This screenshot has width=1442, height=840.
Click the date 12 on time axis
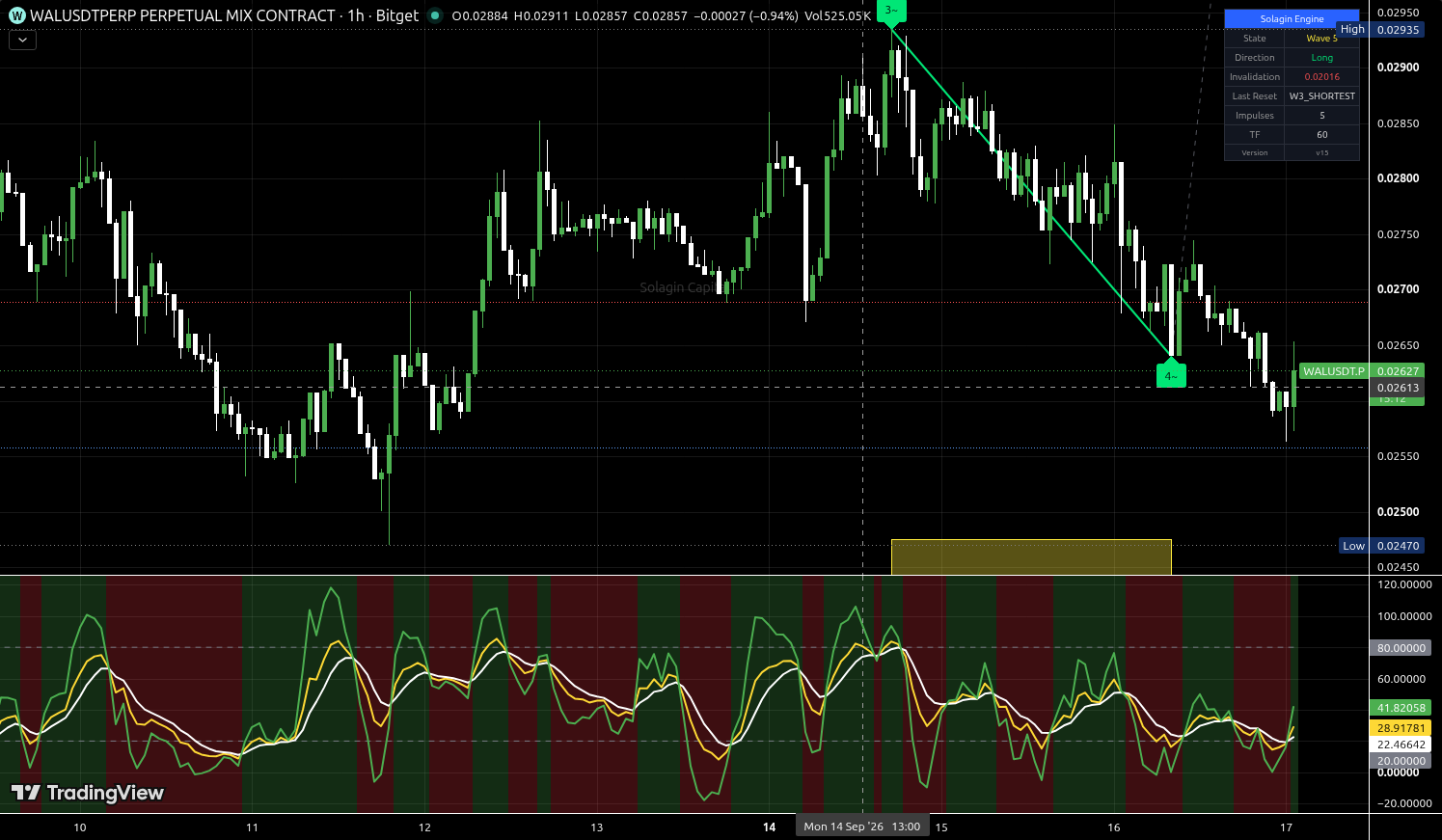(424, 827)
